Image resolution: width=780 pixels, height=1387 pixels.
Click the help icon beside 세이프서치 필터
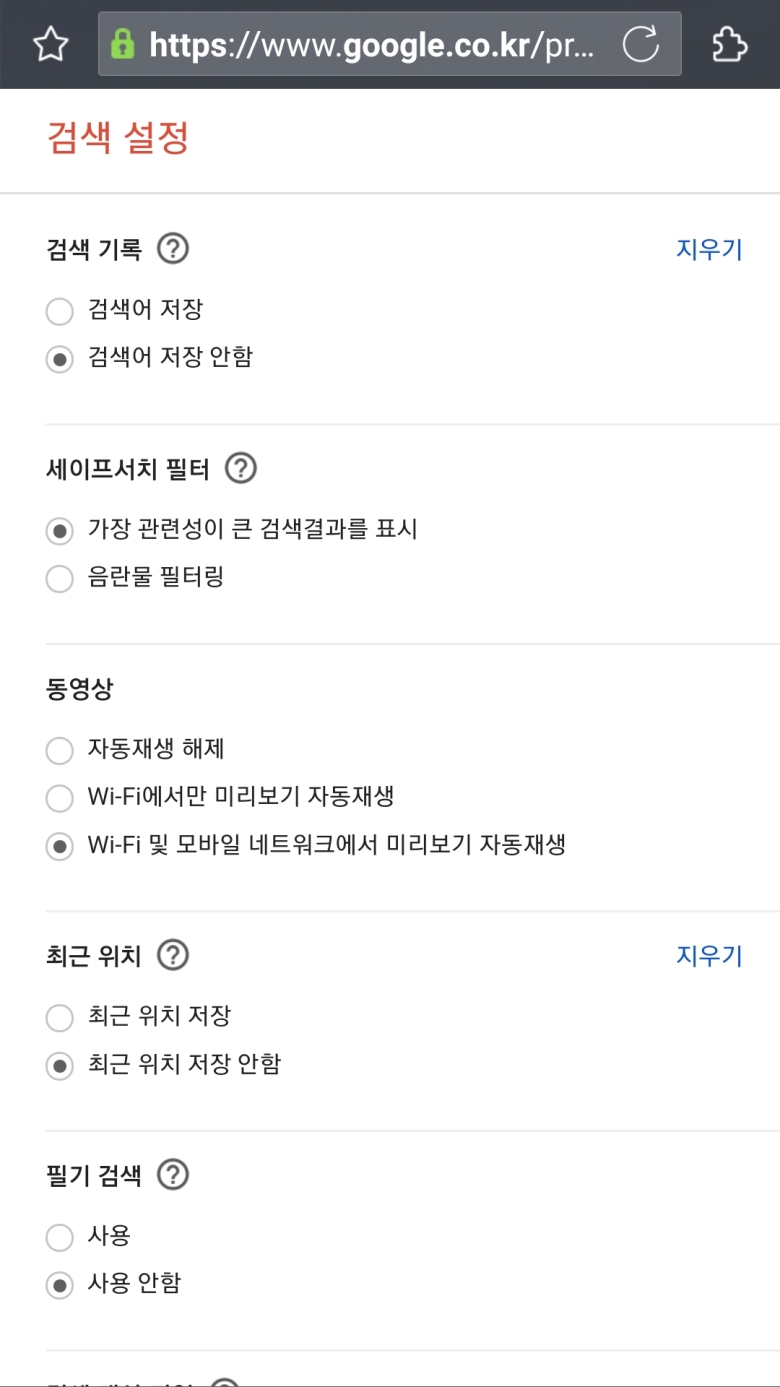click(240, 468)
